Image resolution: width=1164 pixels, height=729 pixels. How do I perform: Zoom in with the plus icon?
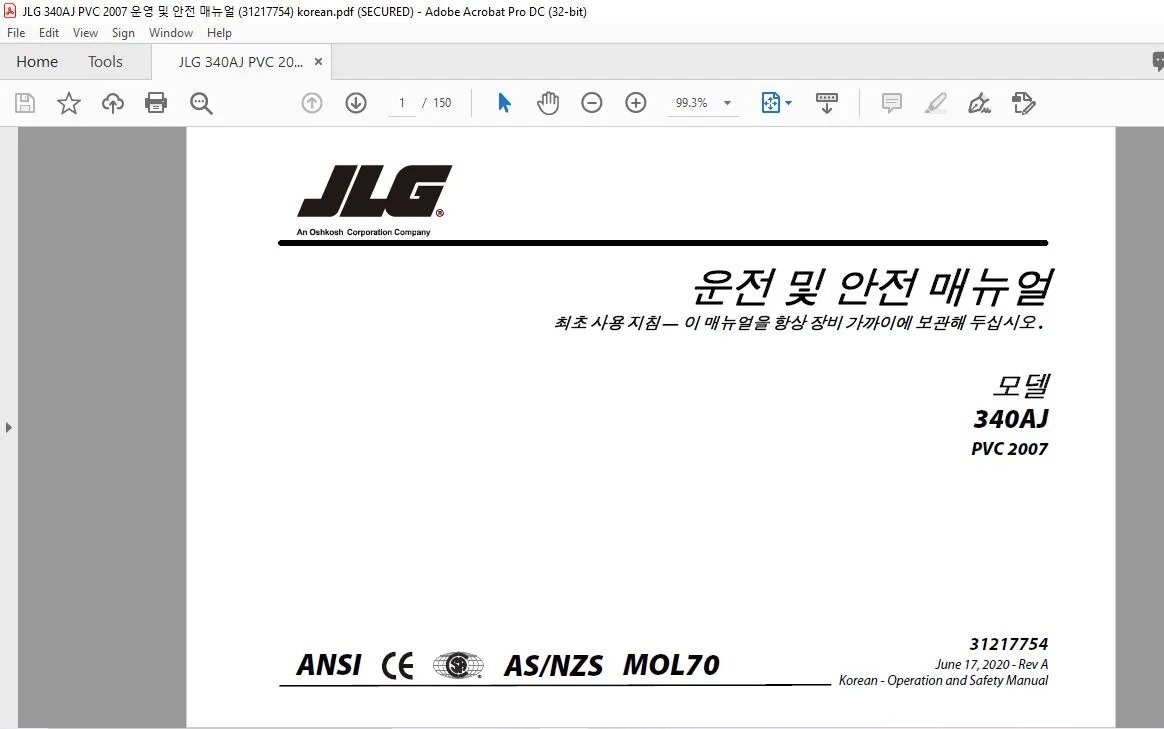635,103
